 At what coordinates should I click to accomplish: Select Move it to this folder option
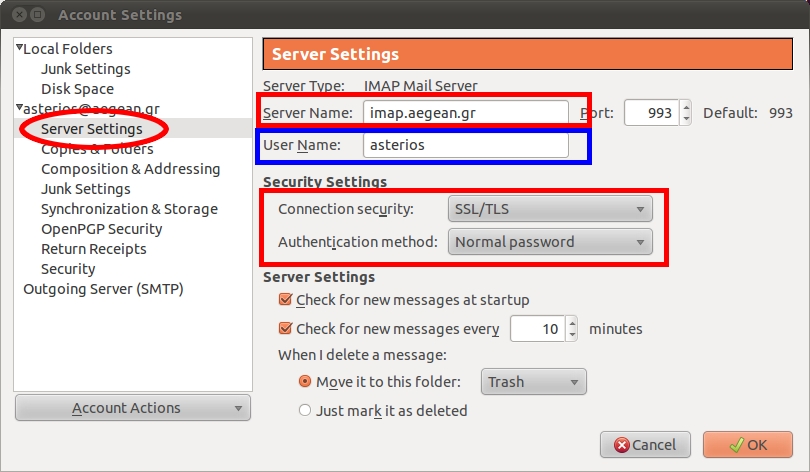[x=305, y=382]
